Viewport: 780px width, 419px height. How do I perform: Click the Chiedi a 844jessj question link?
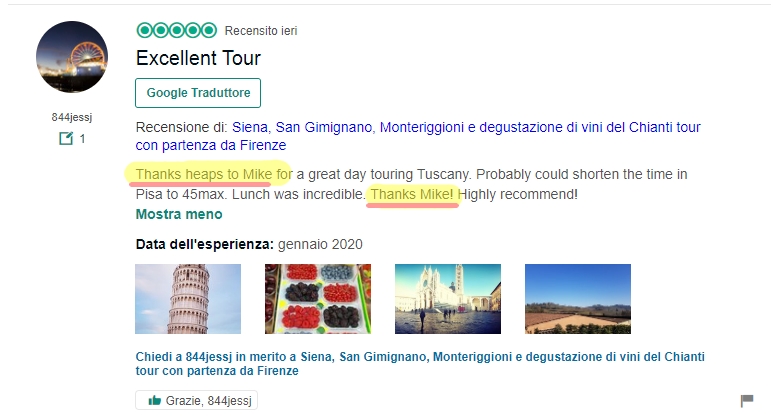(420, 364)
